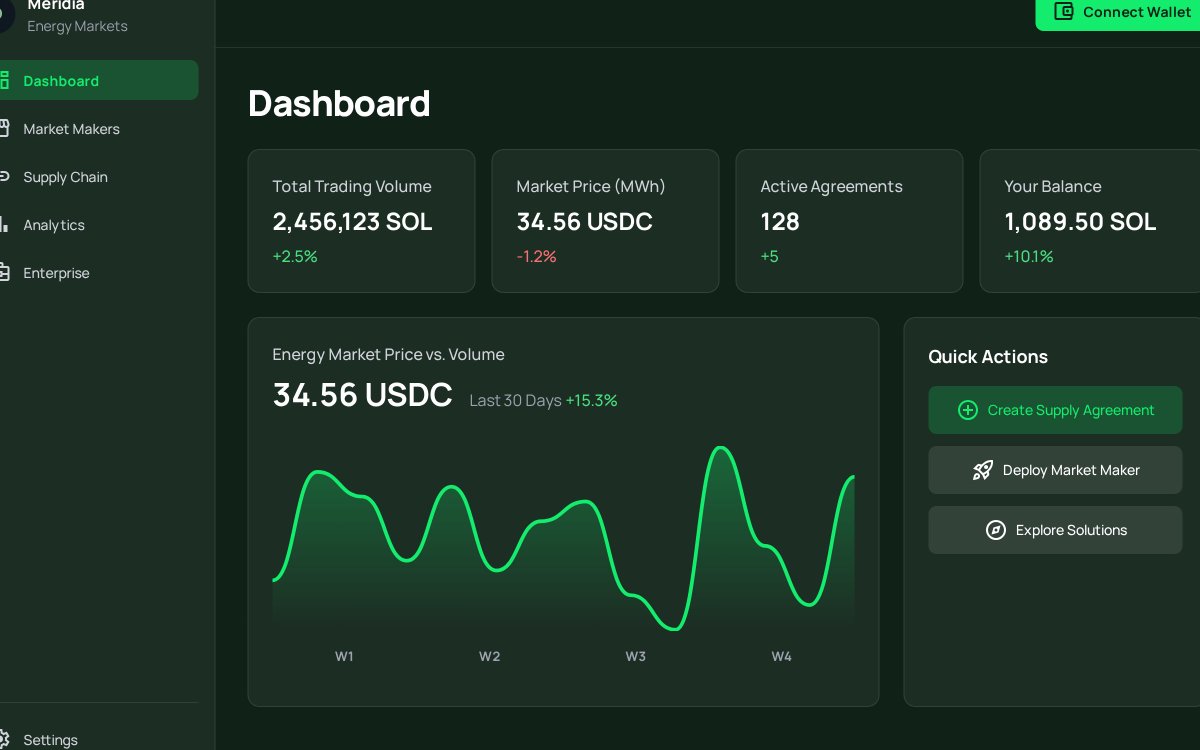Click Create Supply Agreement
This screenshot has width=1200, height=750.
(1055, 410)
